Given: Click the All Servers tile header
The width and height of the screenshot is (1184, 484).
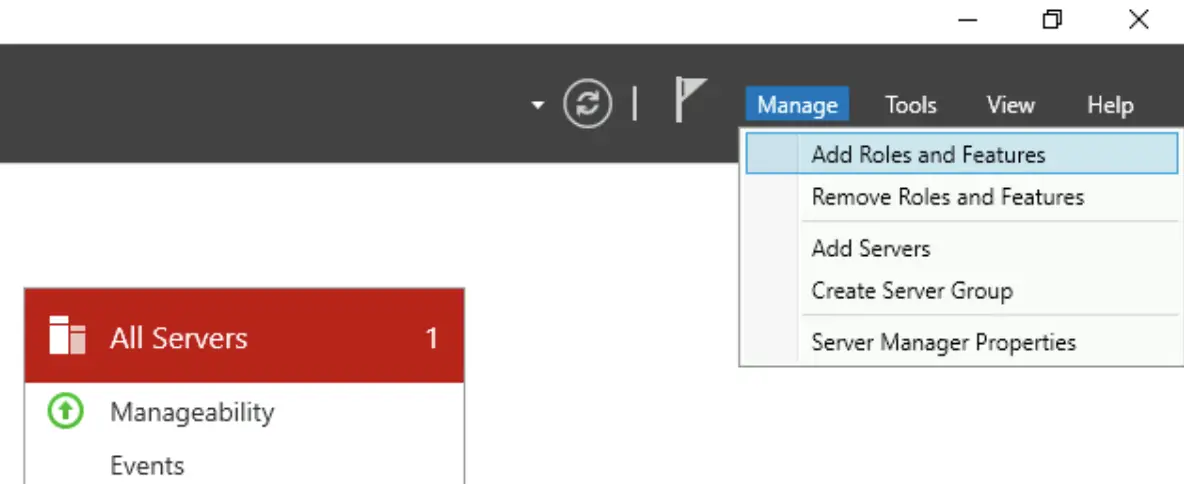Looking at the screenshot, I should coord(244,337).
